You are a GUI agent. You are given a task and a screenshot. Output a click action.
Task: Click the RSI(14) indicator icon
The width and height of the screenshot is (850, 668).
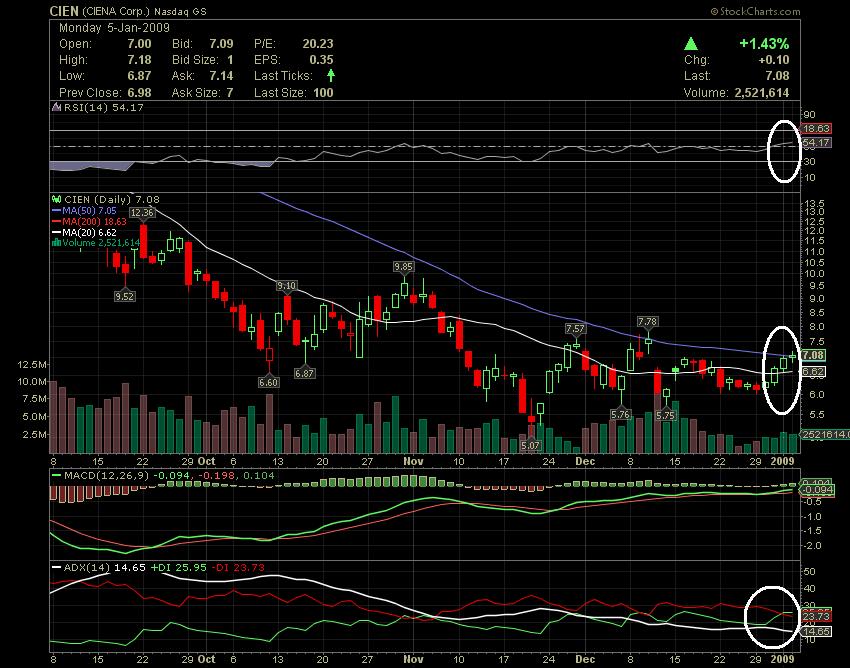56,107
